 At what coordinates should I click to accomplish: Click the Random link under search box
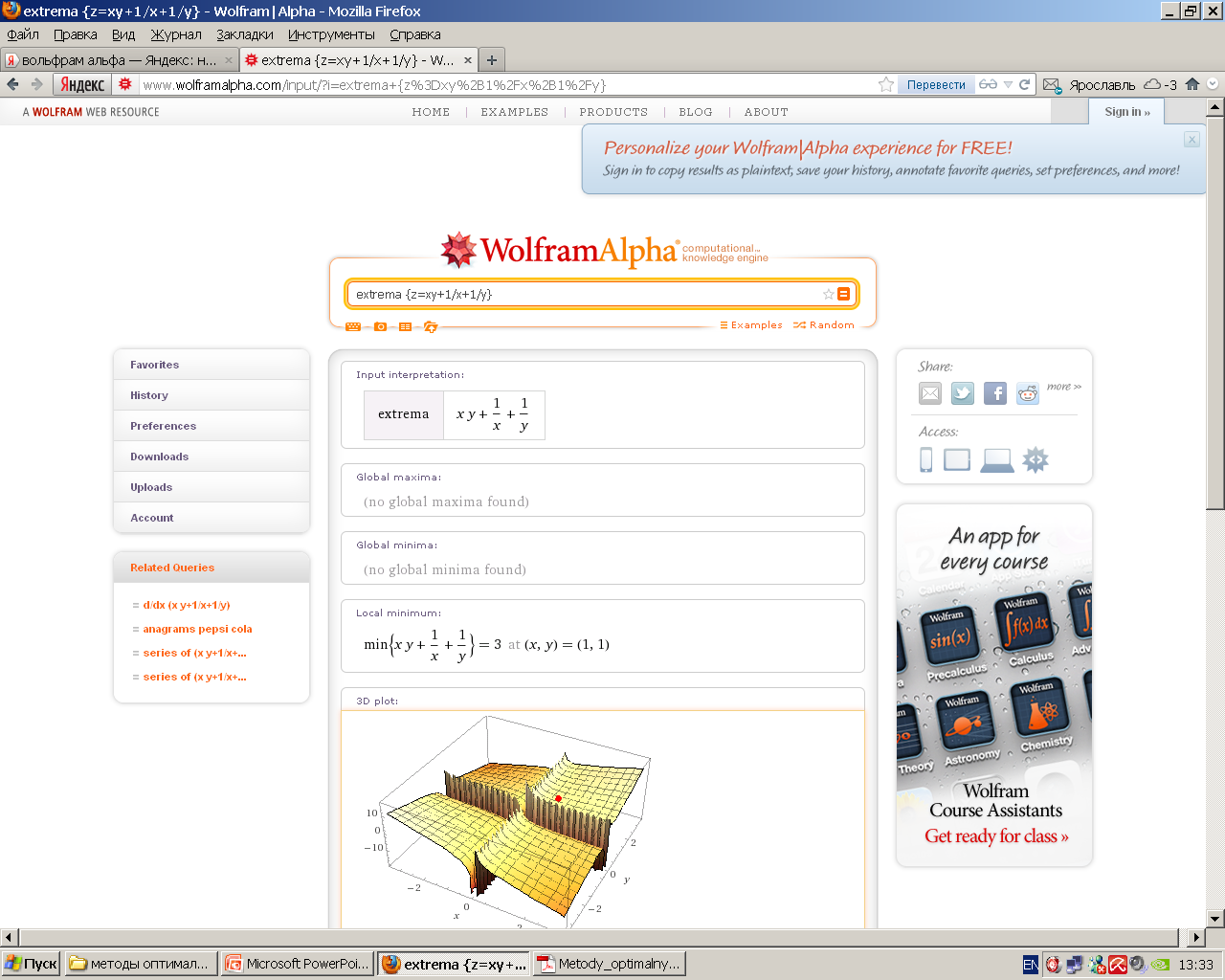pos(824,325)
